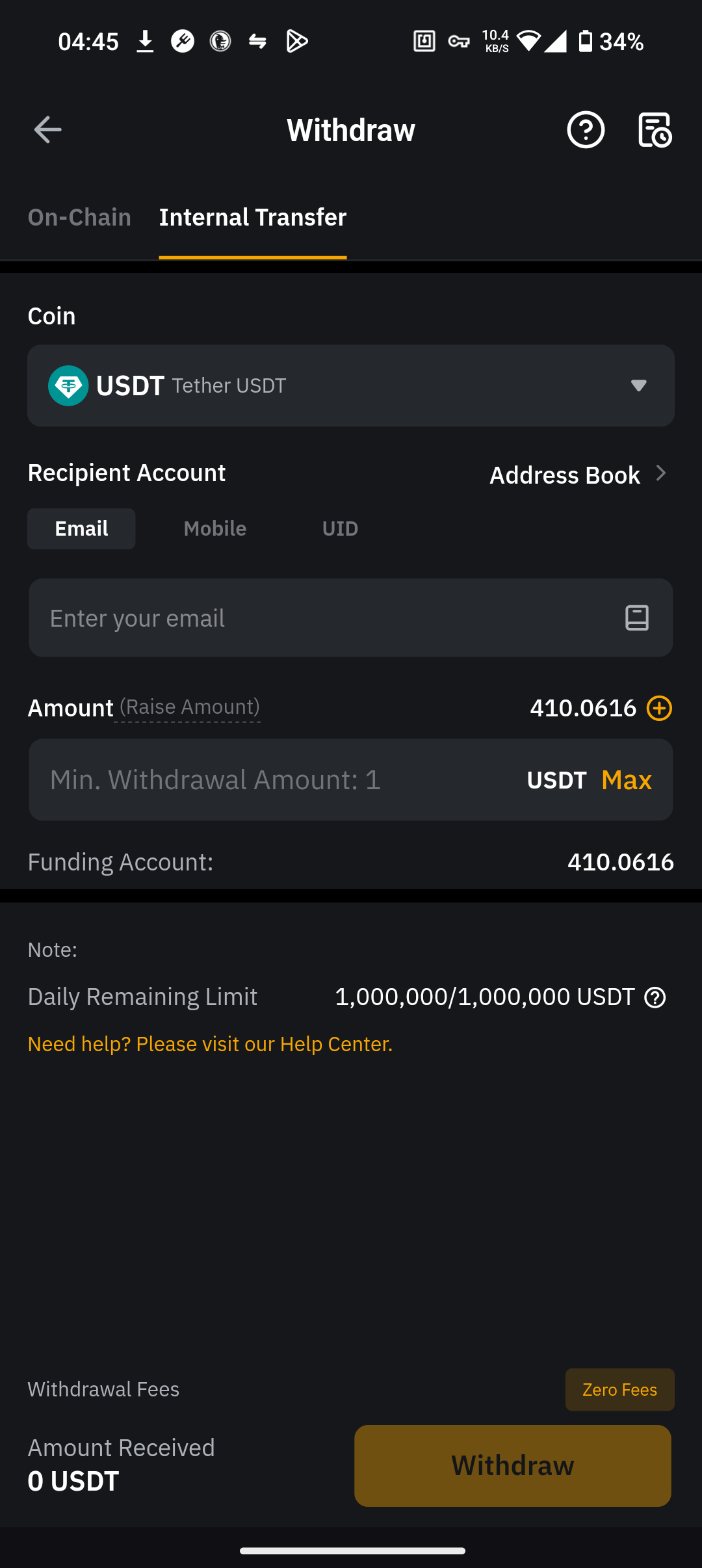Tap Max to fill full amount
This screenshot has width=702, height=1568.
[x=626, y=780]
